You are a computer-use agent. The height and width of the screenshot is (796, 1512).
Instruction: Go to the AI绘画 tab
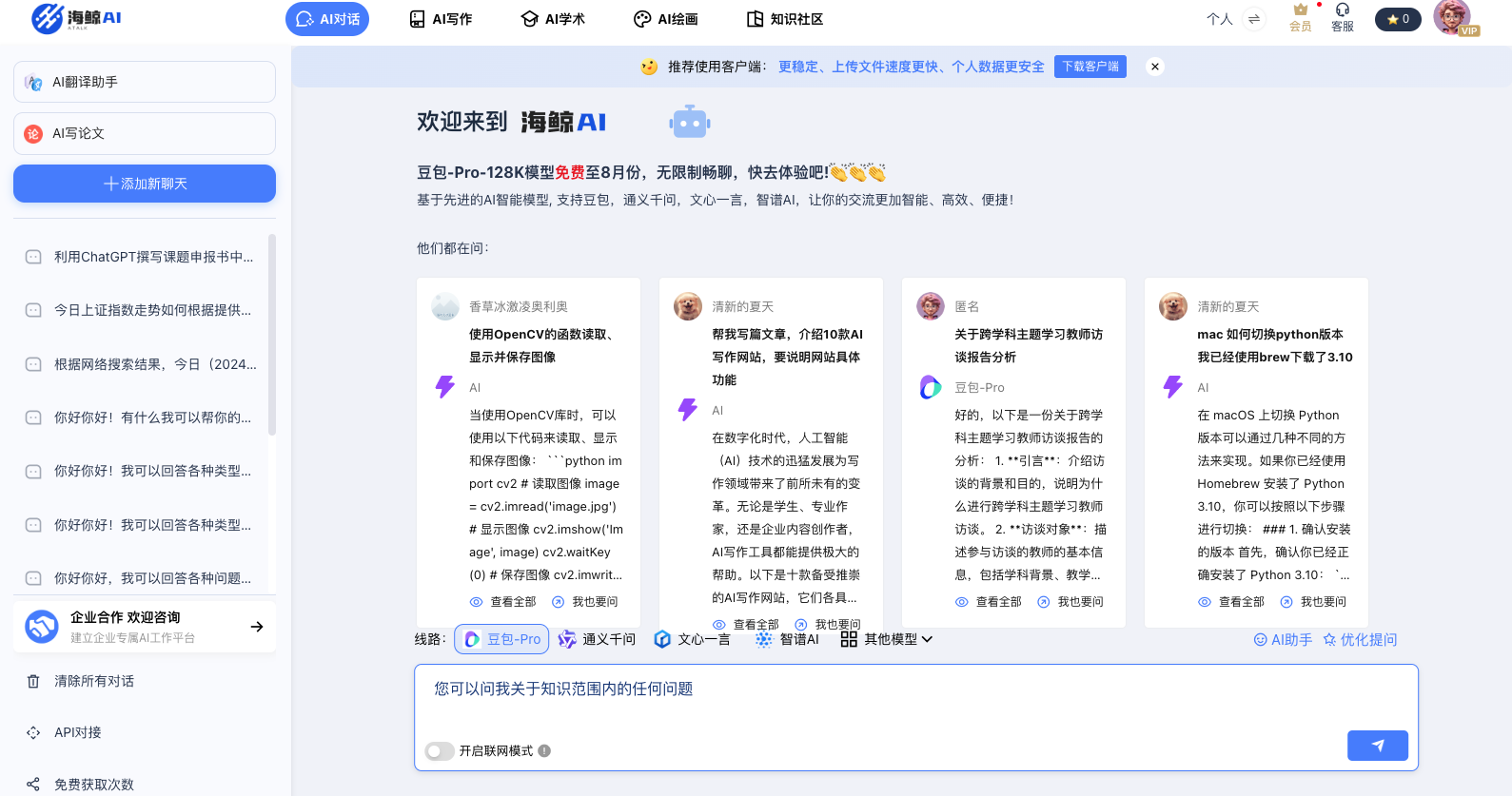point(665,19)
